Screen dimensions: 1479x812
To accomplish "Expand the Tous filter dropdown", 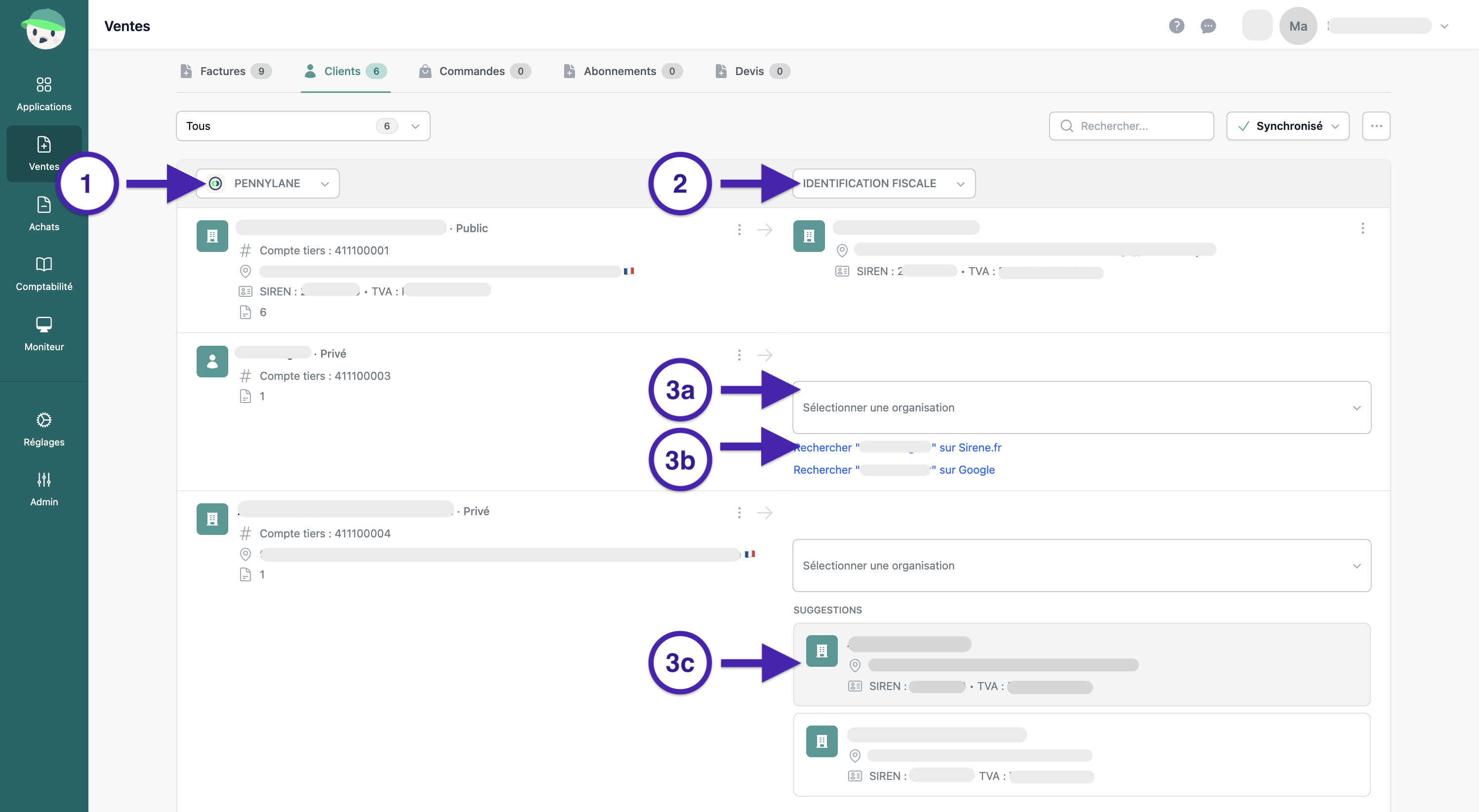I will point(303,126).
